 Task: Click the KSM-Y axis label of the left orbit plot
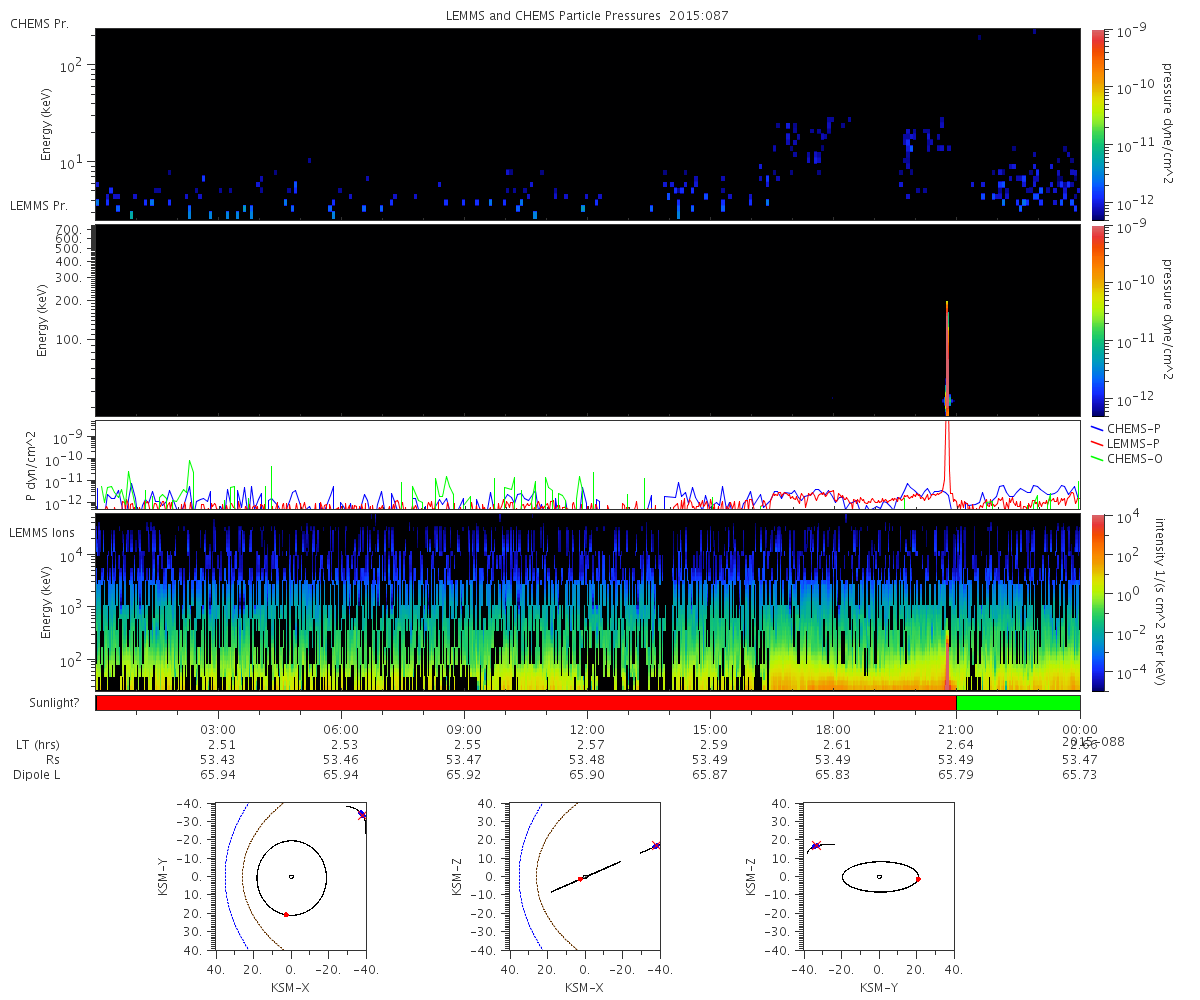pos(164,876)
